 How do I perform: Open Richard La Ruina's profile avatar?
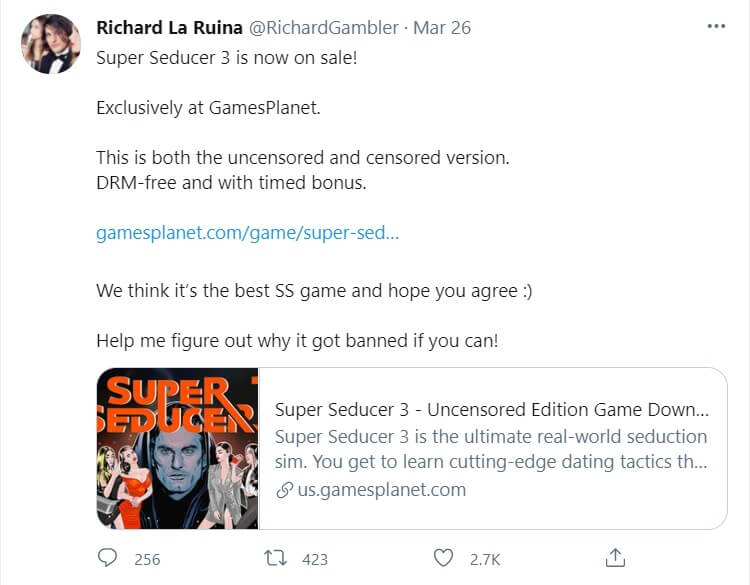(50, 44)
